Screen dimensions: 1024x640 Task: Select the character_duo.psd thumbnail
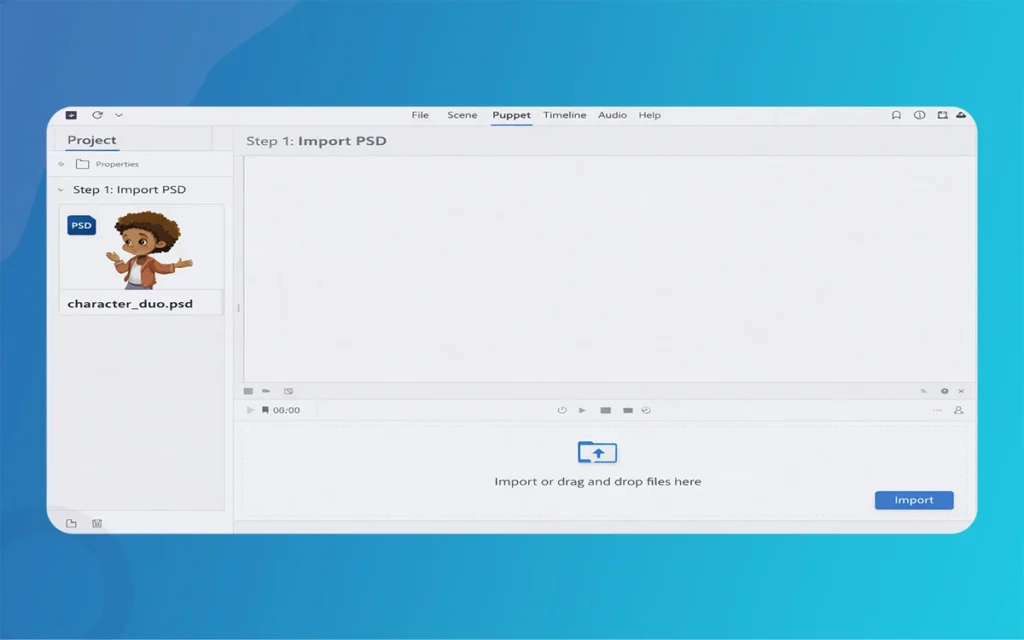[x=141, y=250]
